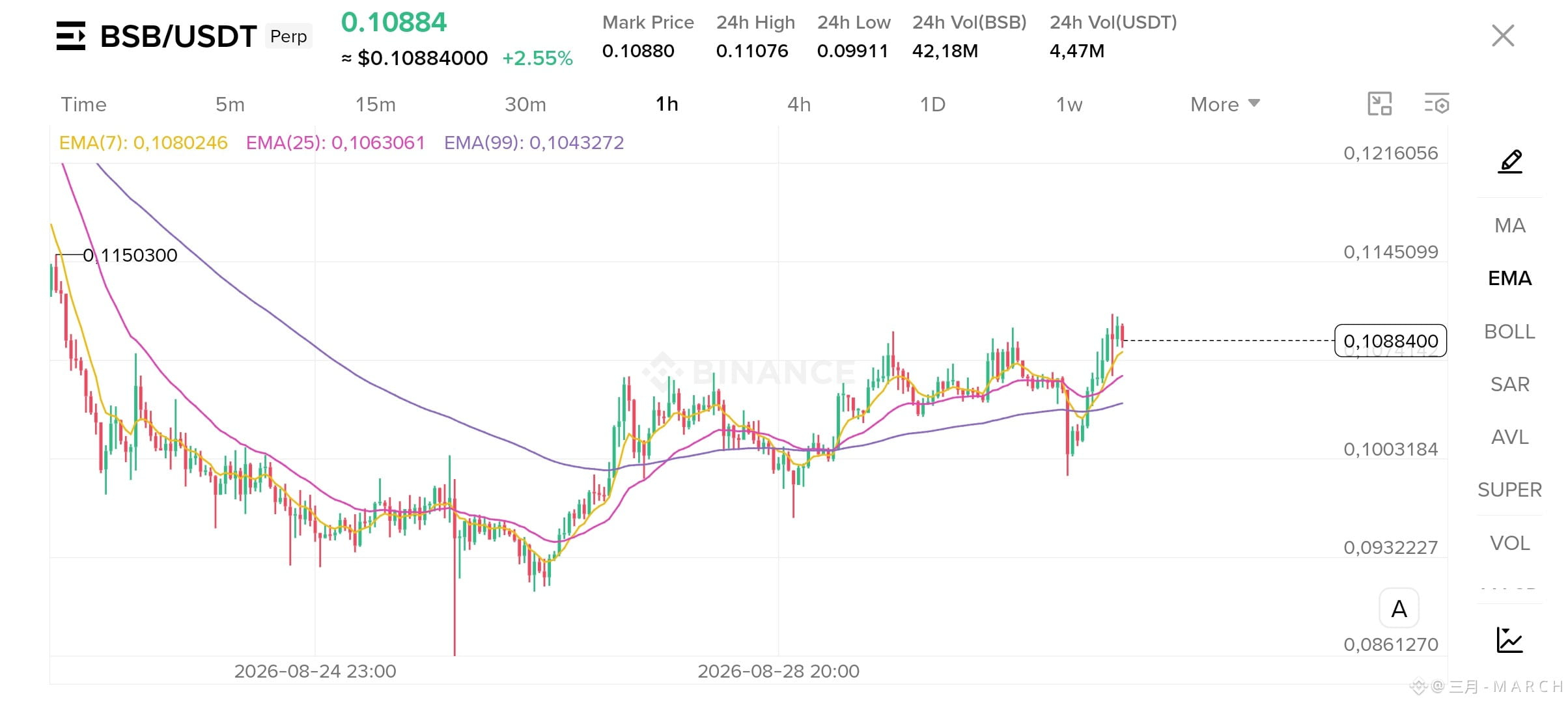Enable the BOLL indicator
1568x703 pixels.
click(1510, 331)
